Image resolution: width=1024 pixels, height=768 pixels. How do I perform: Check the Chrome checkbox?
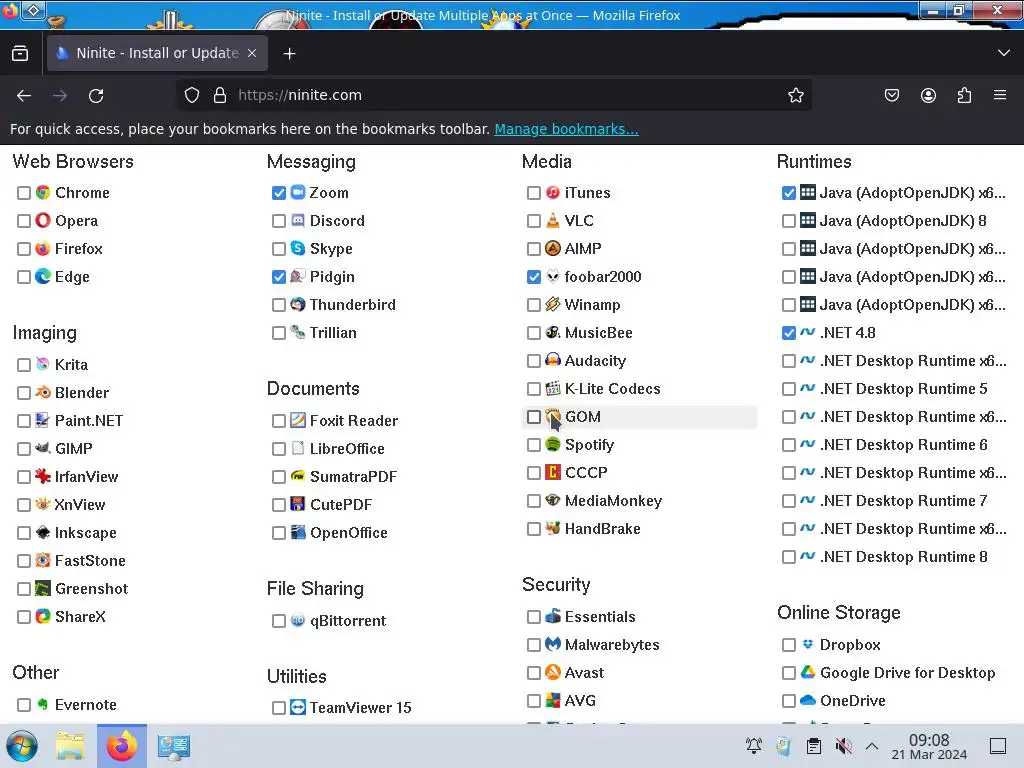[24, 193]
